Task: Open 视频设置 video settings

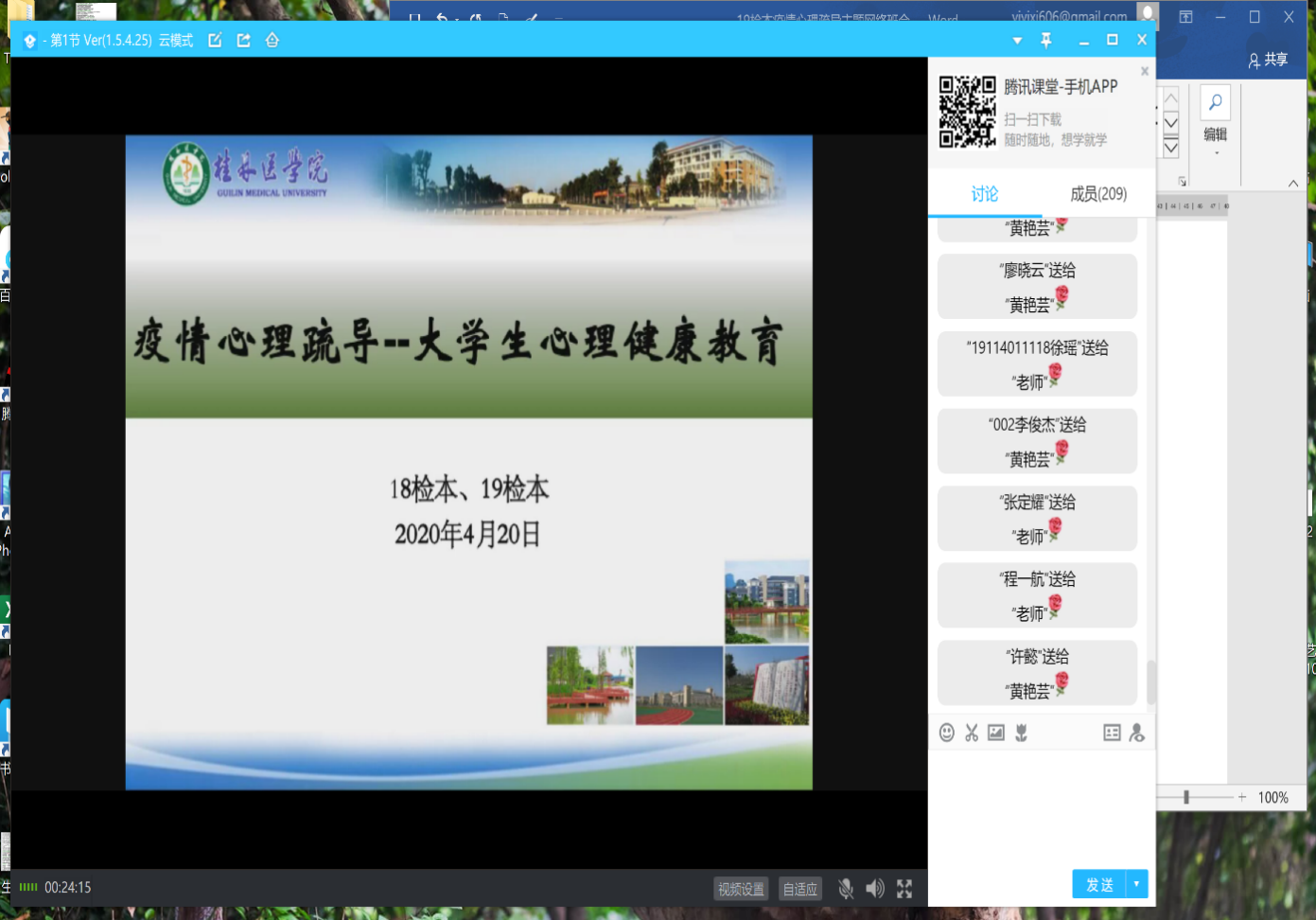Action: [741, 889]
